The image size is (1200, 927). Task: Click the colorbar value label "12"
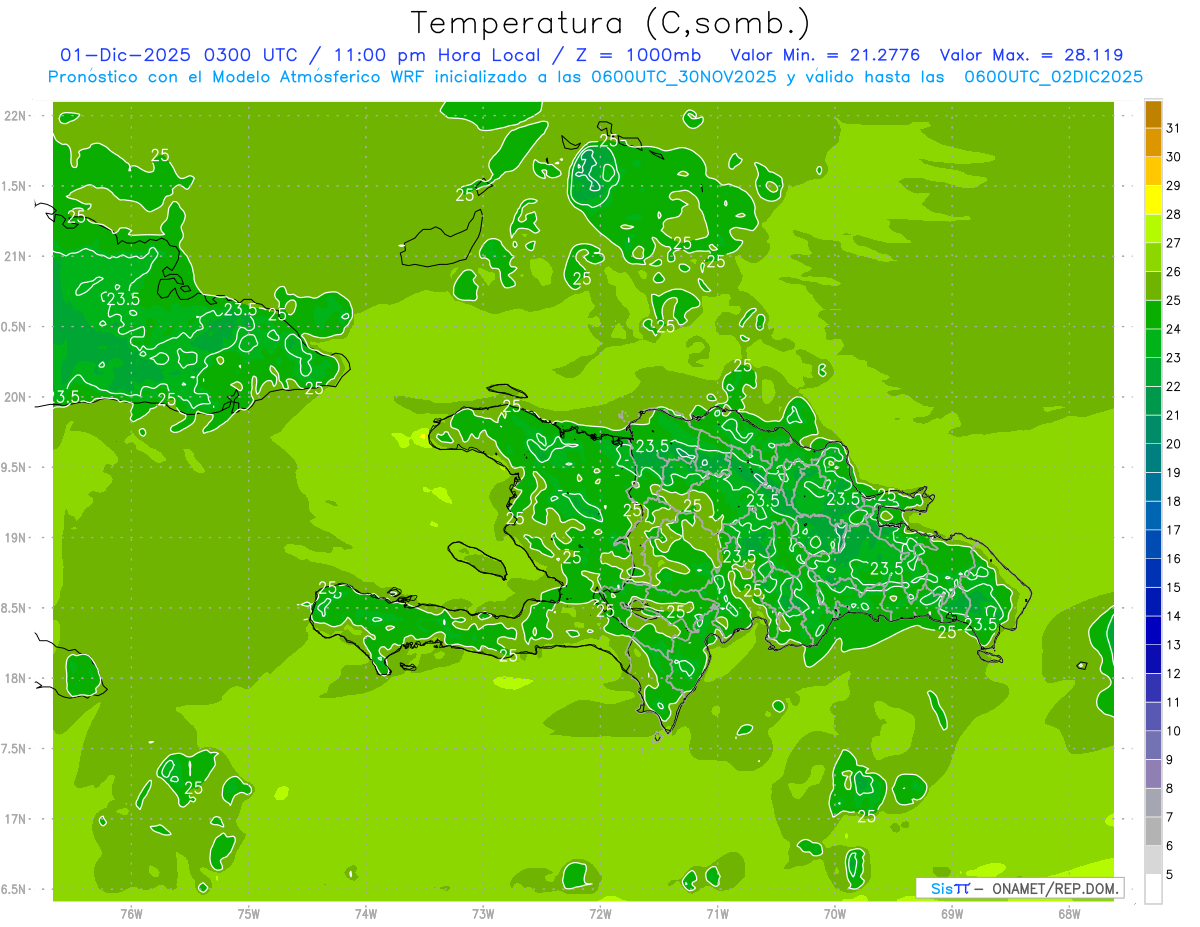click(x=1174, y=673)
